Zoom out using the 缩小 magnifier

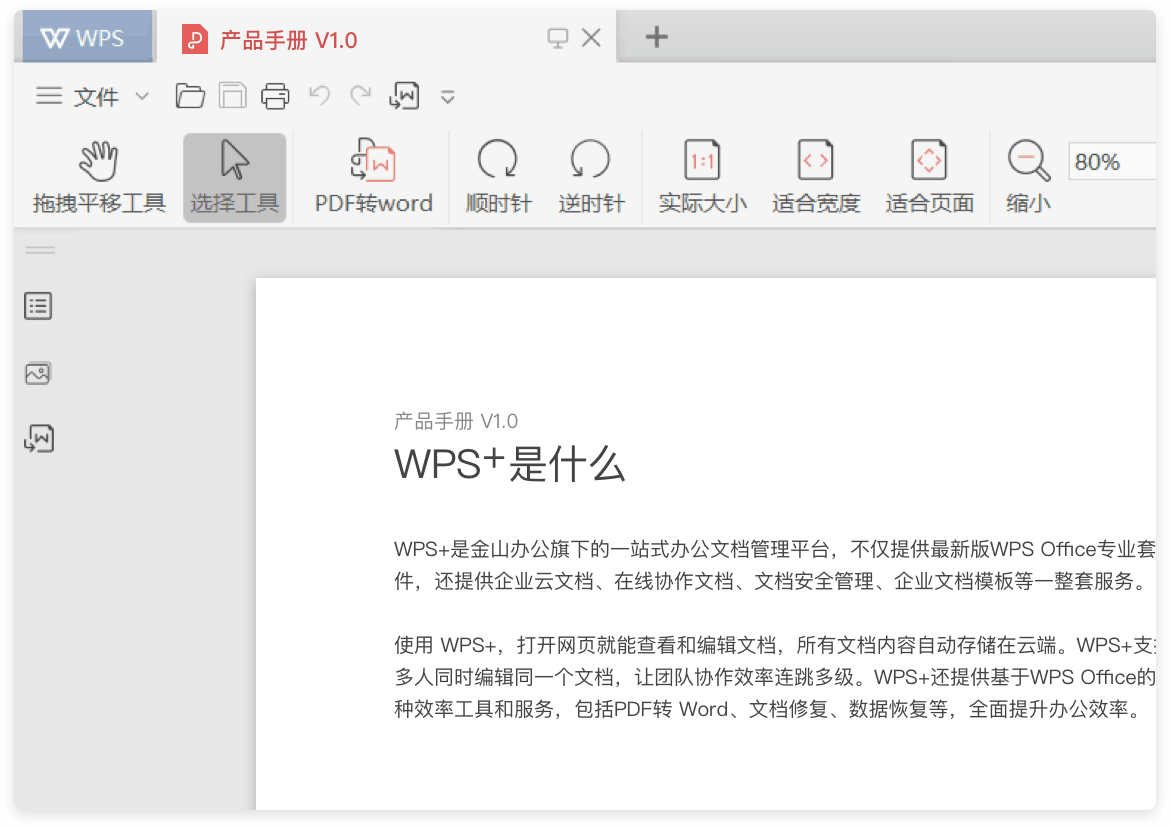click(x=1028, y=177)
